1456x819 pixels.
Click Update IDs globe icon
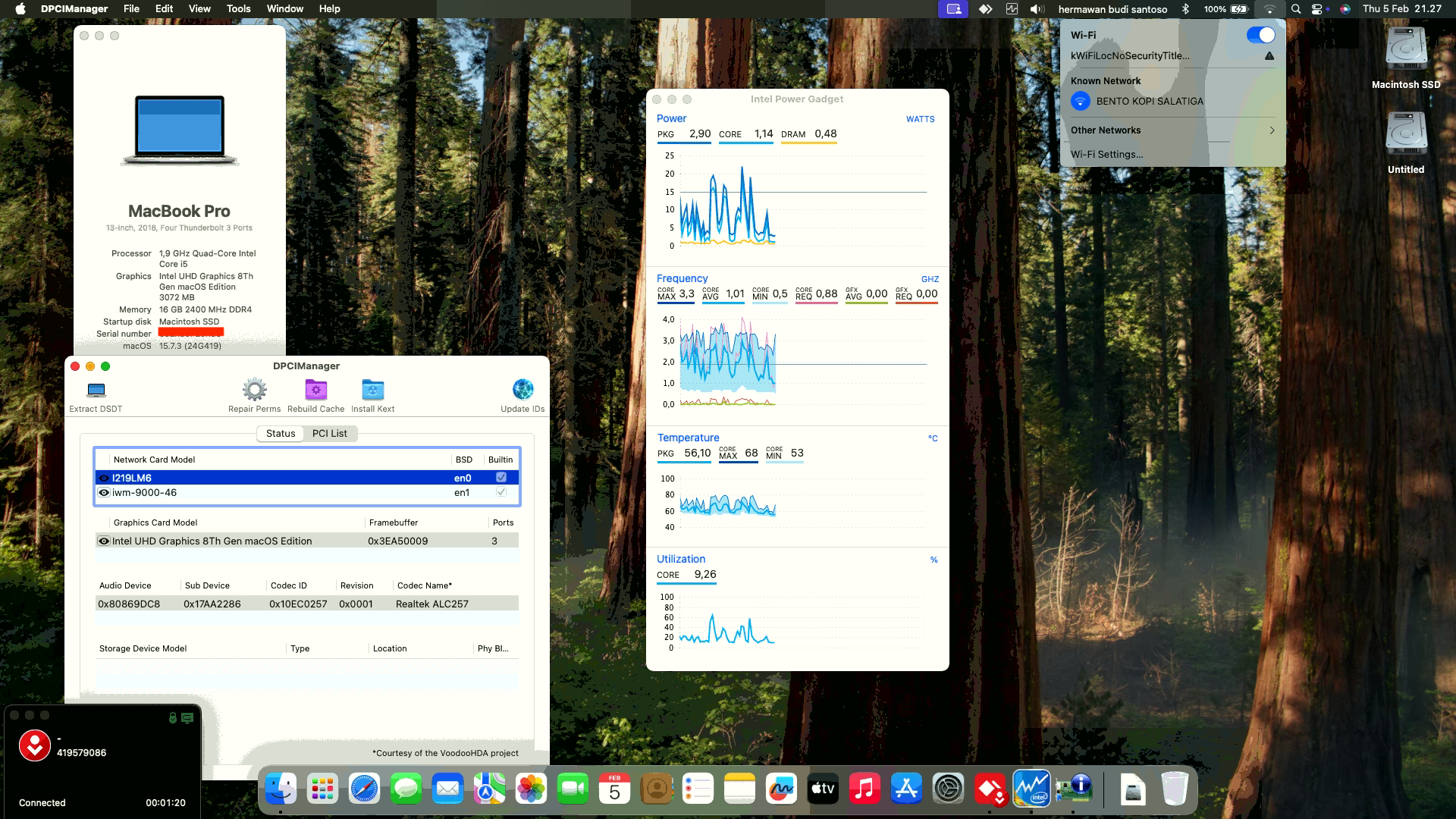point(522,390)
